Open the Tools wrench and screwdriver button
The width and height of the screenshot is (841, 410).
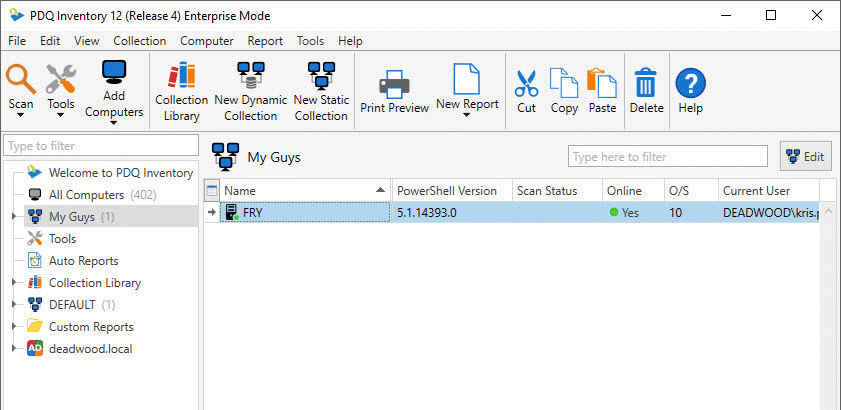[61, 79]
